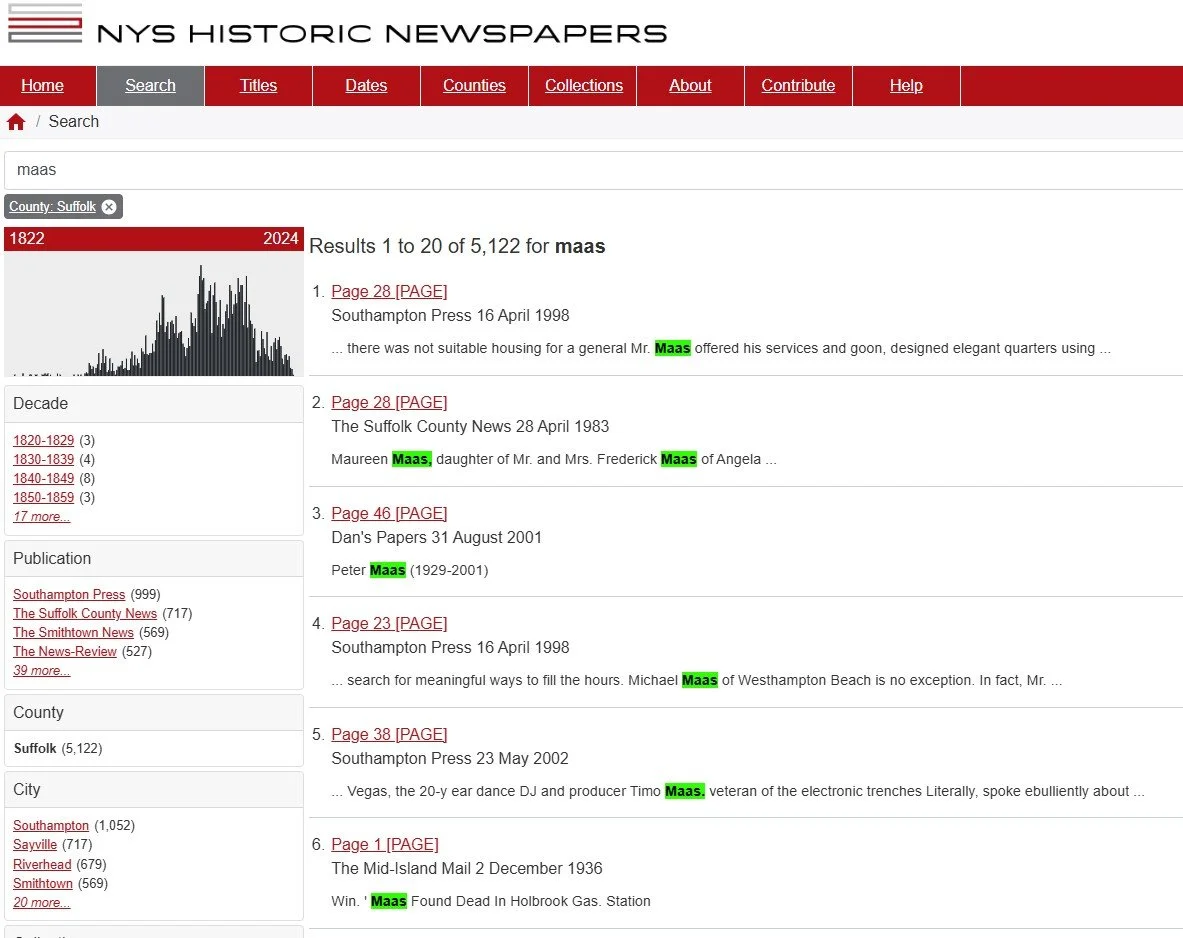Screen dimensions: 1183x938
Task: Click snippet 'Found Dead In Holbrook Gas. Station'
Action: 530,901
